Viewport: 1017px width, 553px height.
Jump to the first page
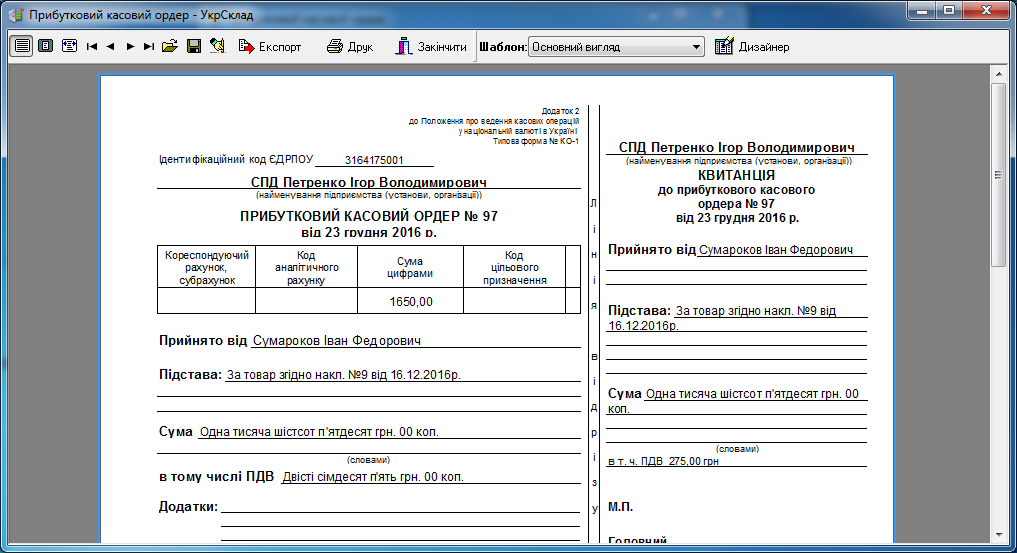click(92, 46)
